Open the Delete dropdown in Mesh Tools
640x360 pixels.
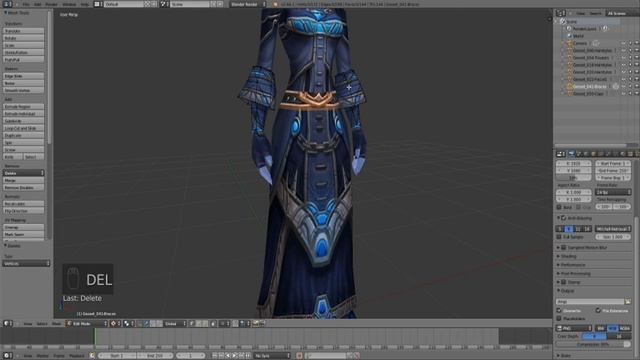(x=24, y=173)
